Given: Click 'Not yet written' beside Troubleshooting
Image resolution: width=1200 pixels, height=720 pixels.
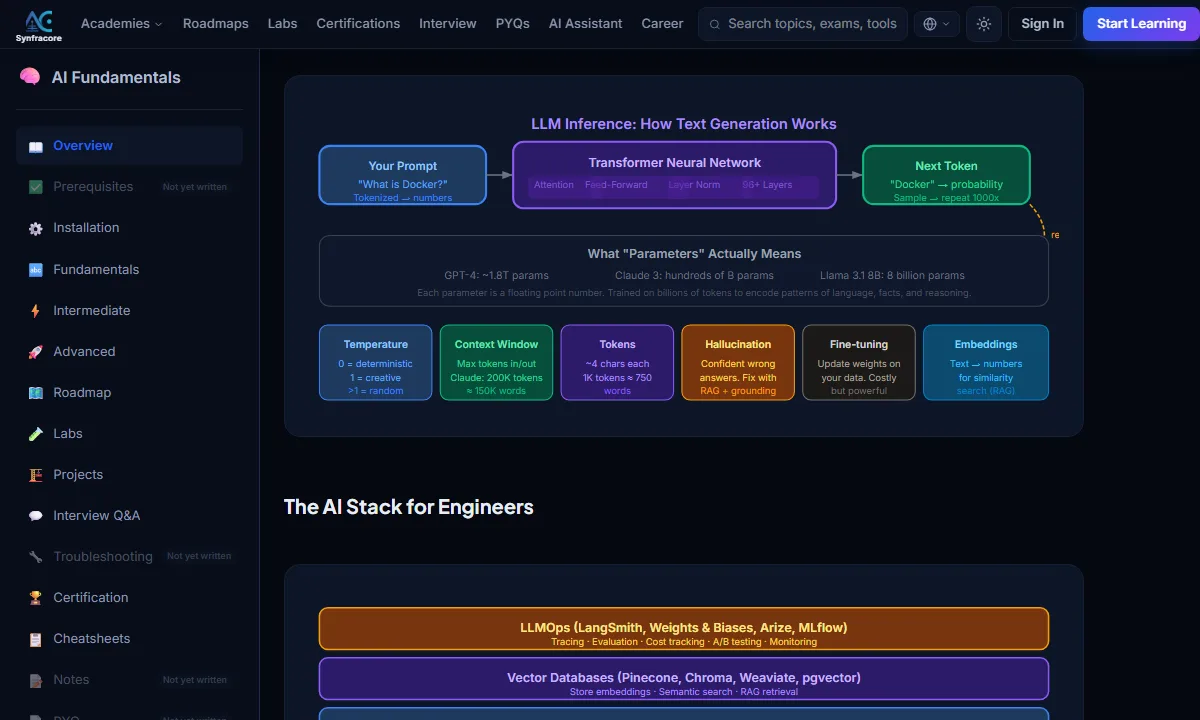Looking at the screenshot, I should pos(199,557).
